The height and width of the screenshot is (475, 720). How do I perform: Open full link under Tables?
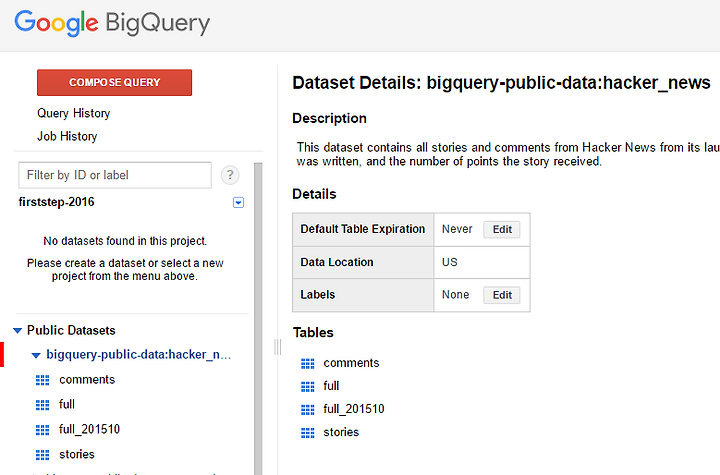point(331,386)
